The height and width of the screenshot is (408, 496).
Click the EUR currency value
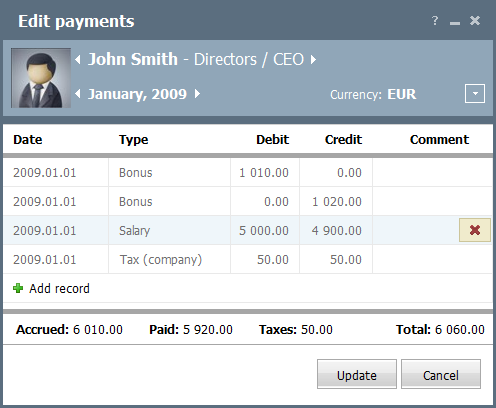pyautogui.click(x=402, y=94)
